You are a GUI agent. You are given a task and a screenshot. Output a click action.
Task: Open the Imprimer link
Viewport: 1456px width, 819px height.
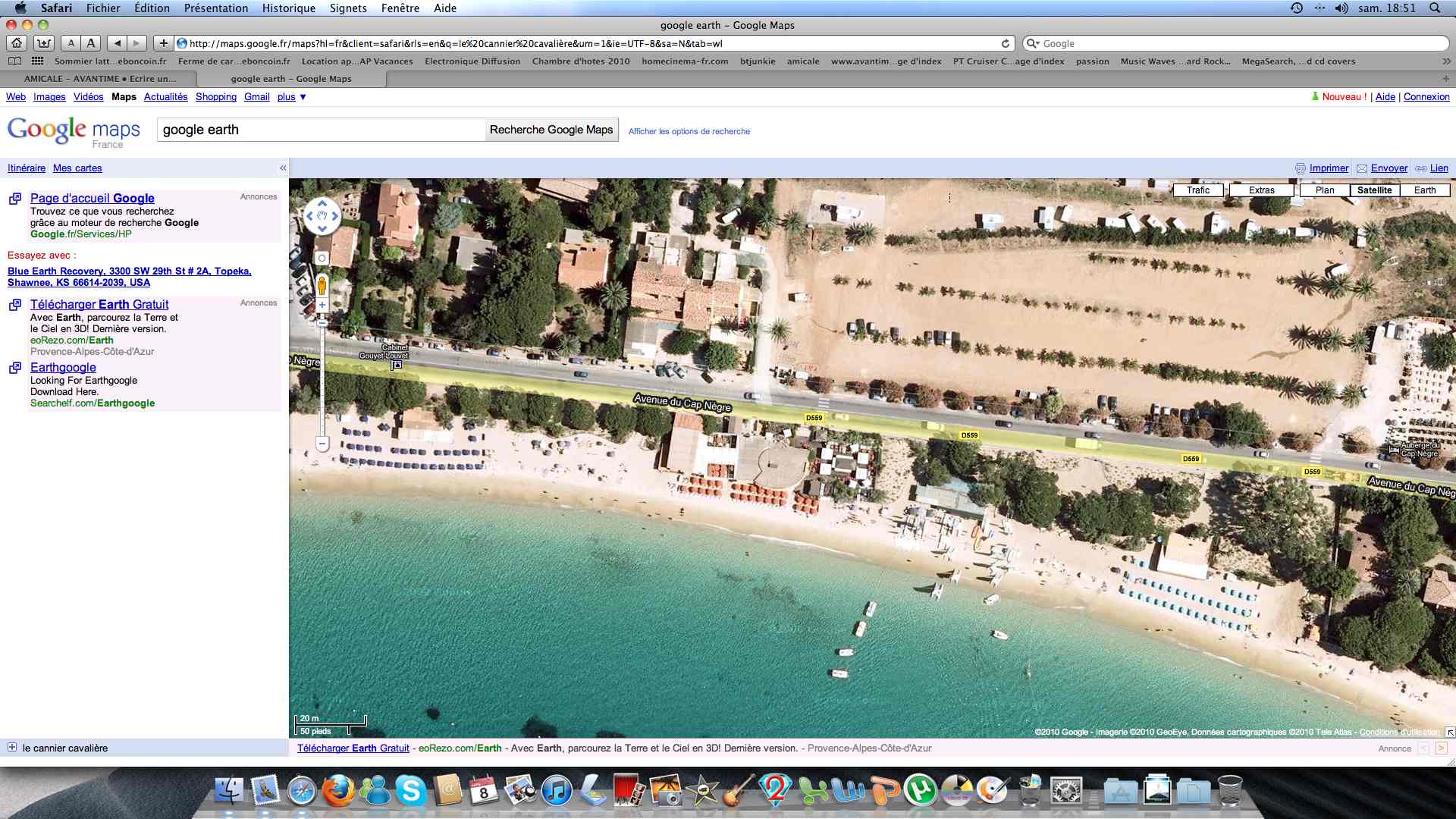click(x=1329, y=168)
